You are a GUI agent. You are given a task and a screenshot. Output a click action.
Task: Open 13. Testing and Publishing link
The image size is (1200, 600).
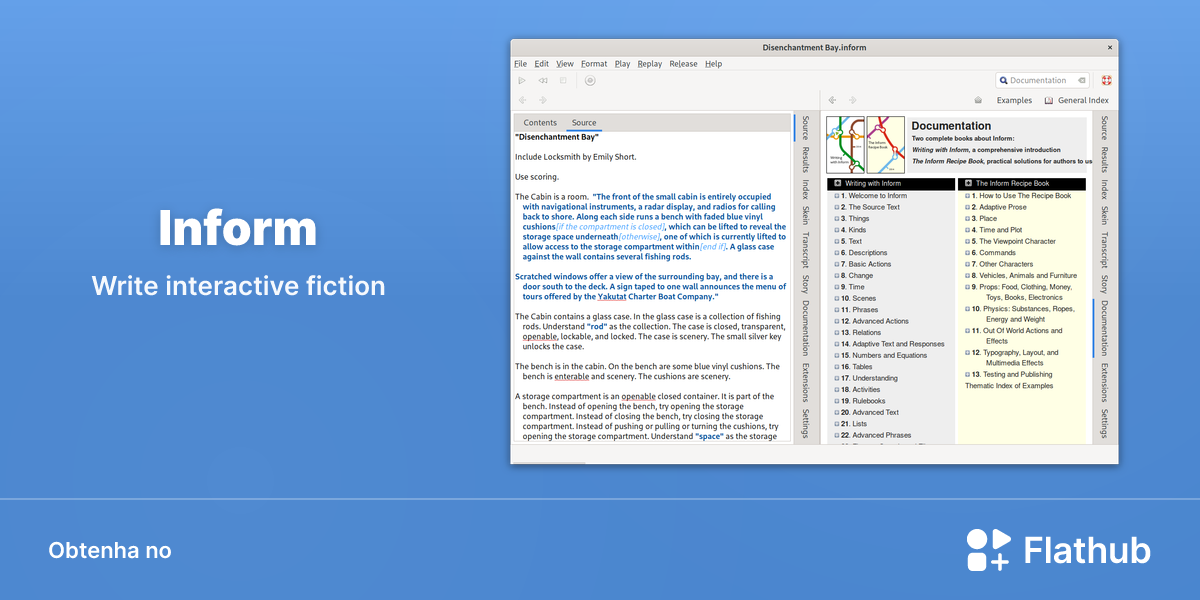click(1011, 374)
